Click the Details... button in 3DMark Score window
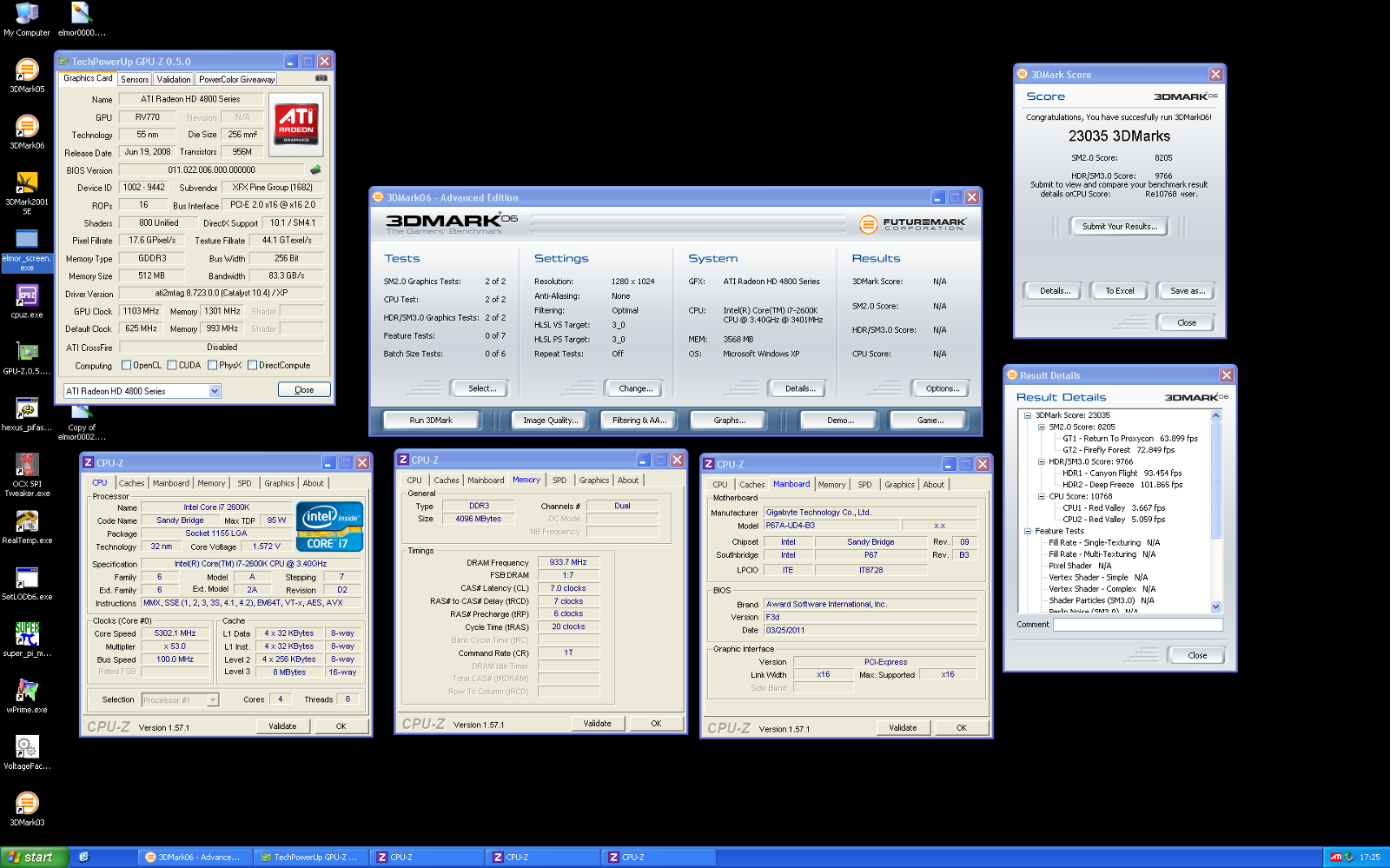 click(x=1055, y=291)
